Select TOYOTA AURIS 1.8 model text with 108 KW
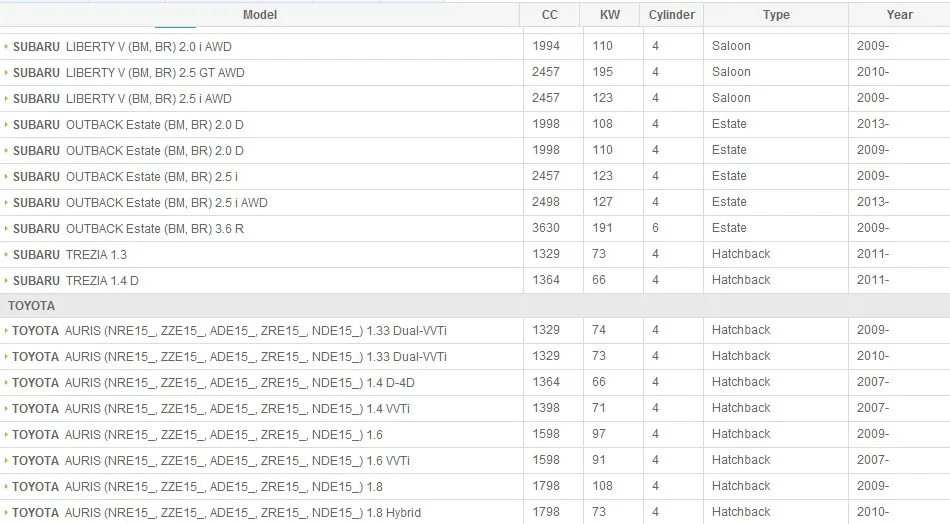The height and width of the screenshot is (524, 950). (x=198, y=487)
